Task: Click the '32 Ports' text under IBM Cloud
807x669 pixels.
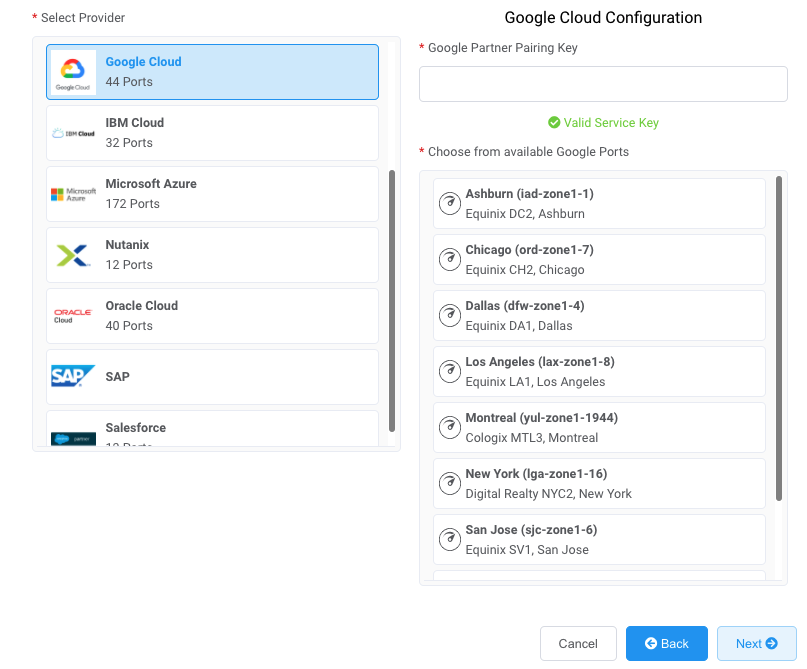Action: pyautogui.click(x=129, y=143)
